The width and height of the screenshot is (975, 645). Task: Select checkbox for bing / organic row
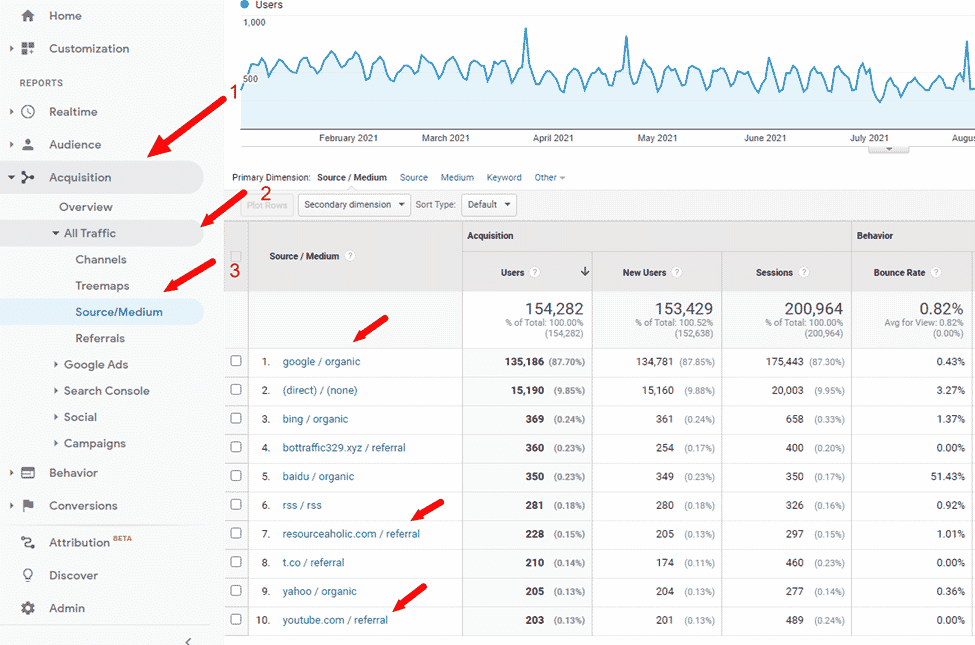point(236,419)
